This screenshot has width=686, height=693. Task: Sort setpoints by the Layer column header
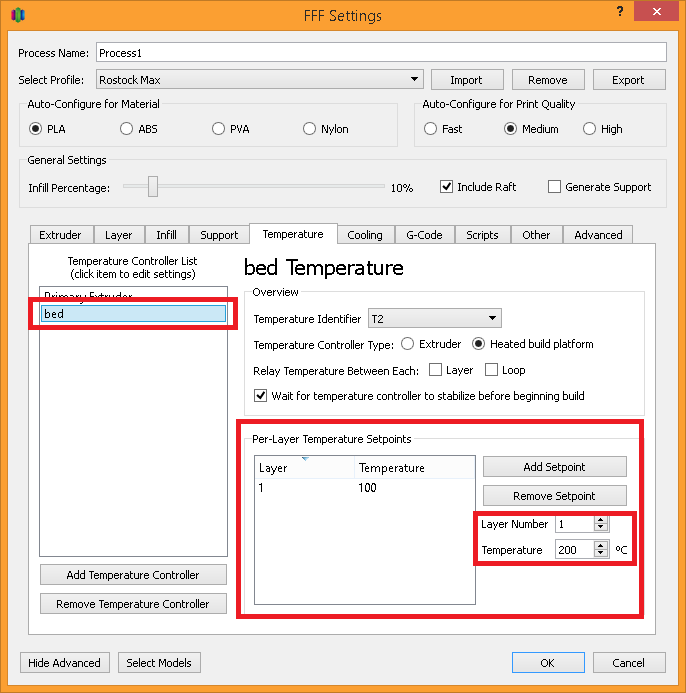(304, 468)
